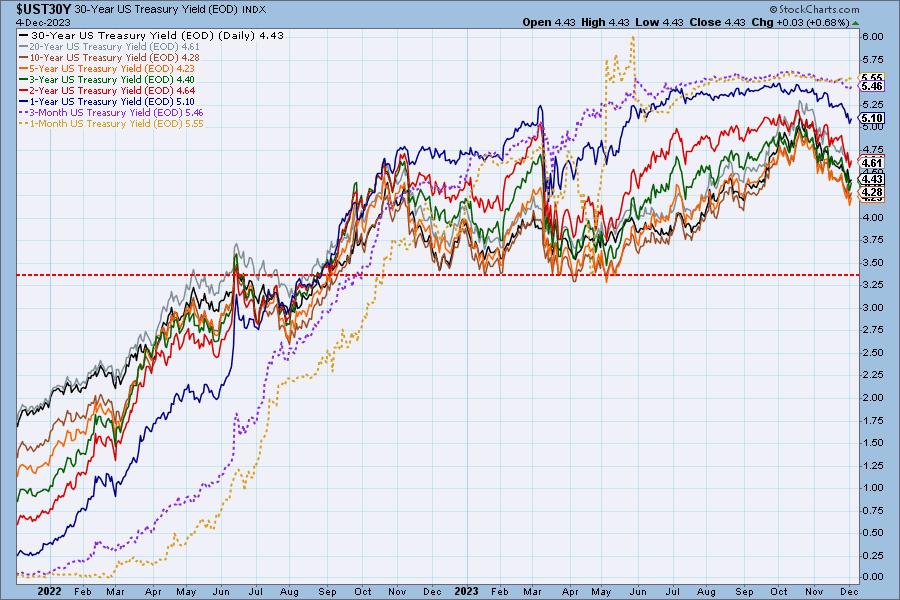Click the 4.61 price tag on right axis

(x=871, y=163)
